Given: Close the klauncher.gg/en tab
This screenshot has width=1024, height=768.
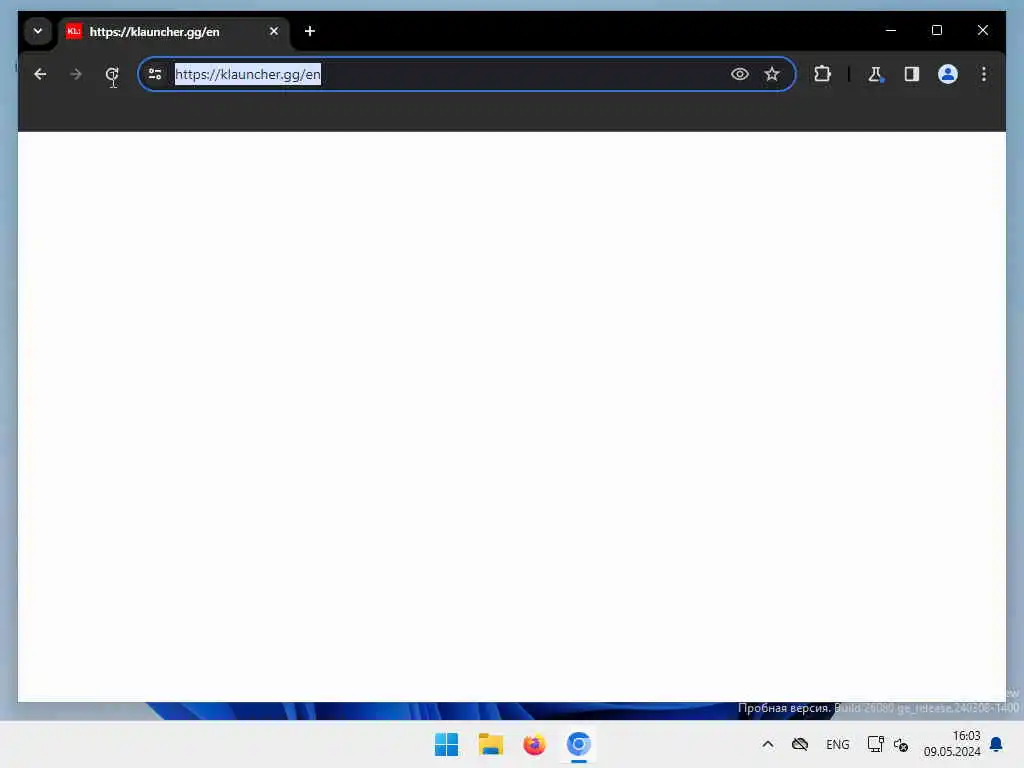Looking at the screenshot, I should [274, 31].
